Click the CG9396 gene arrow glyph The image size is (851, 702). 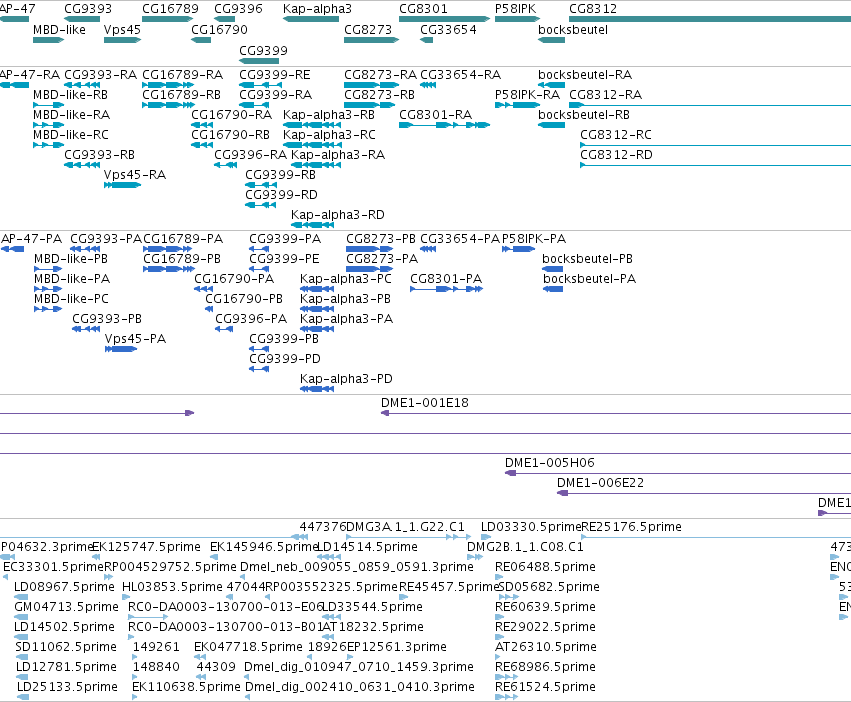click(x=225, y=19)
